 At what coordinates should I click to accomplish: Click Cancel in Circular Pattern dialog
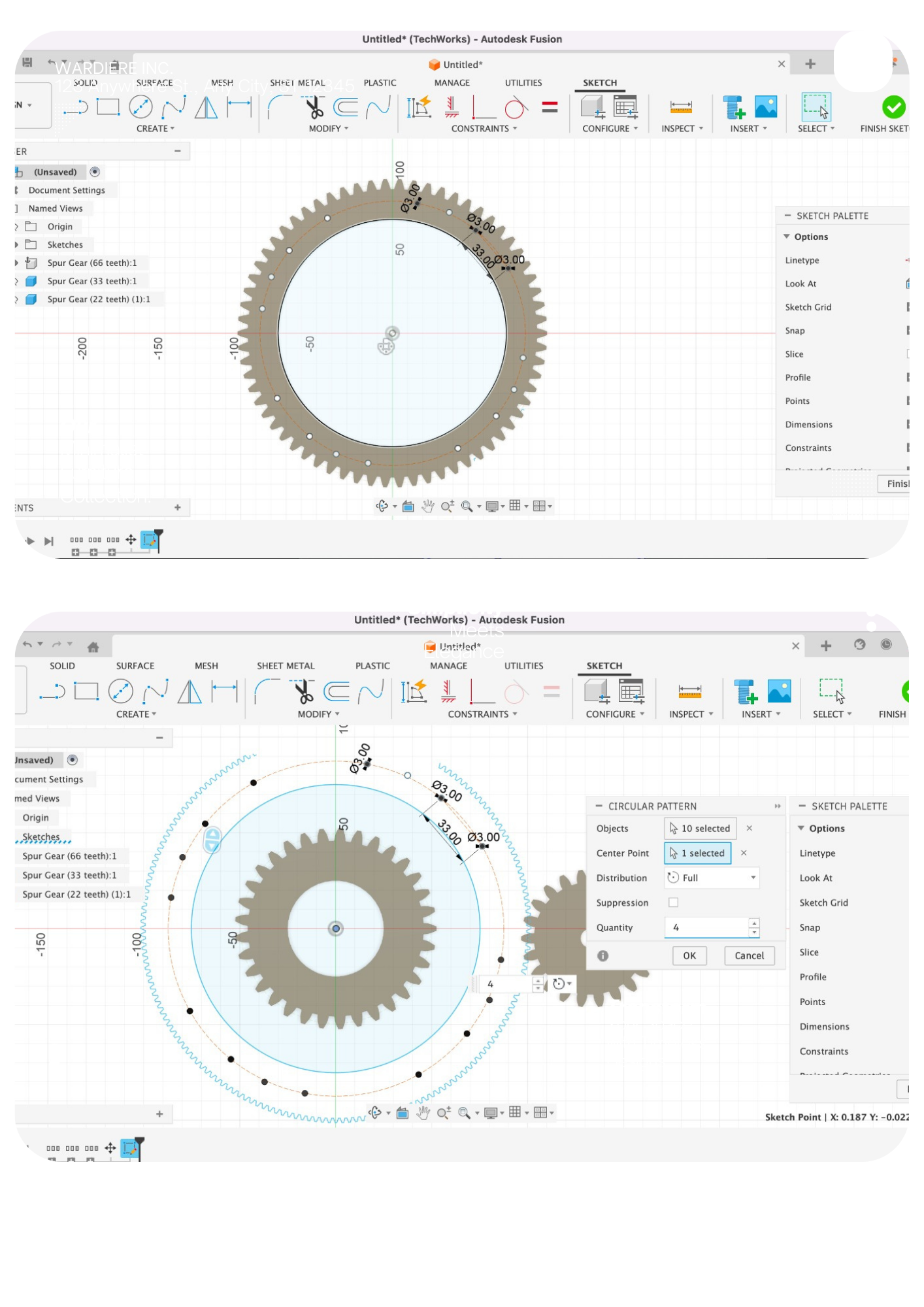(x=749, y=955)
